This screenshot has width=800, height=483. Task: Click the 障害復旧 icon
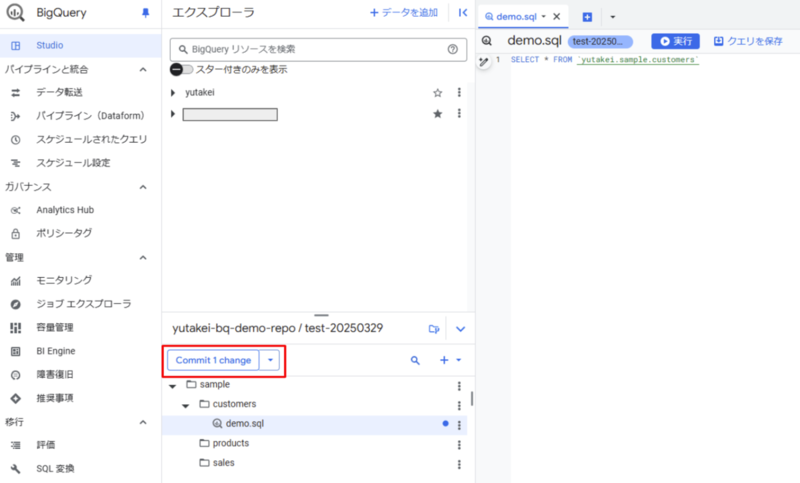[x=16, y=375]
